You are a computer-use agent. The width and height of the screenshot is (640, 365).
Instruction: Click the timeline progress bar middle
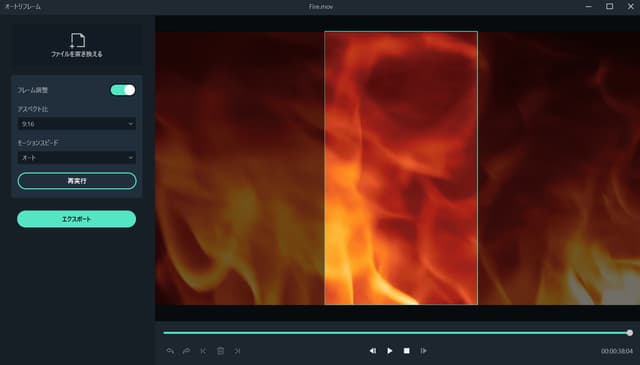click(396, 333)
